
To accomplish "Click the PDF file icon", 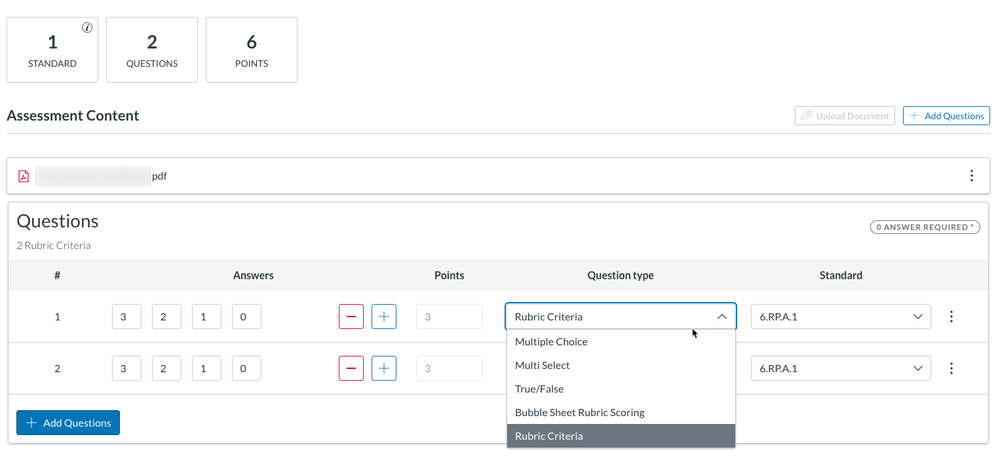I will [24, 176].
